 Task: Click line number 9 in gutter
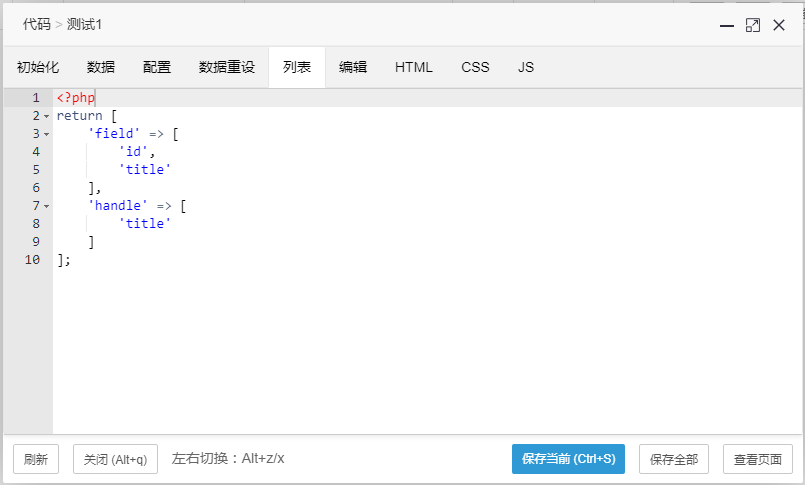click(x=36, y=242)
